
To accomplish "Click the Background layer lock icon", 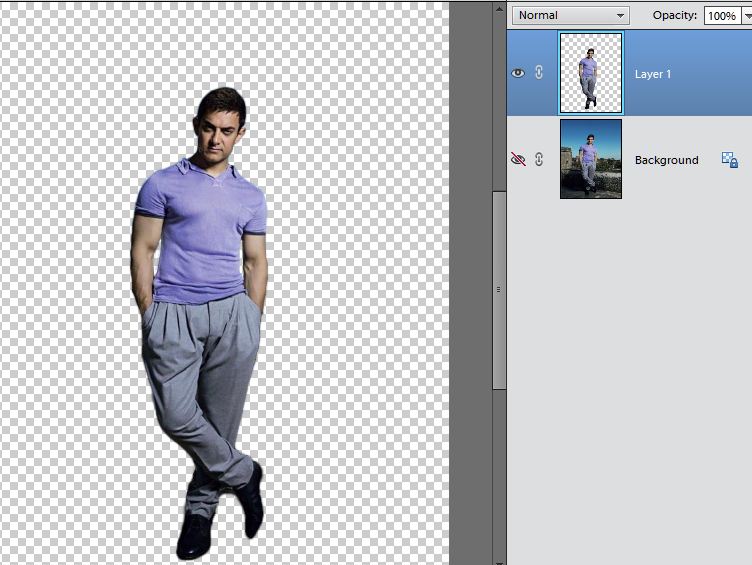I will point(729,160).
